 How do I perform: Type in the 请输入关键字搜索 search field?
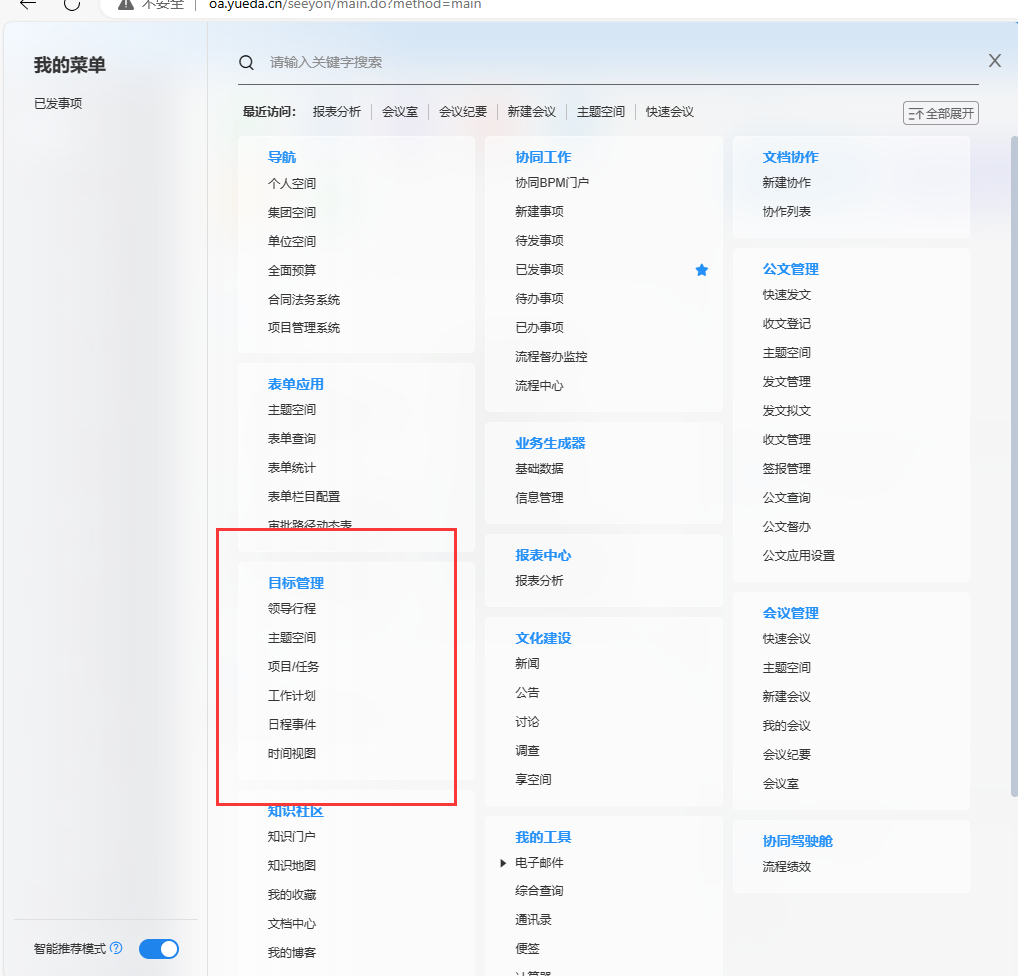tap(600, 62)
